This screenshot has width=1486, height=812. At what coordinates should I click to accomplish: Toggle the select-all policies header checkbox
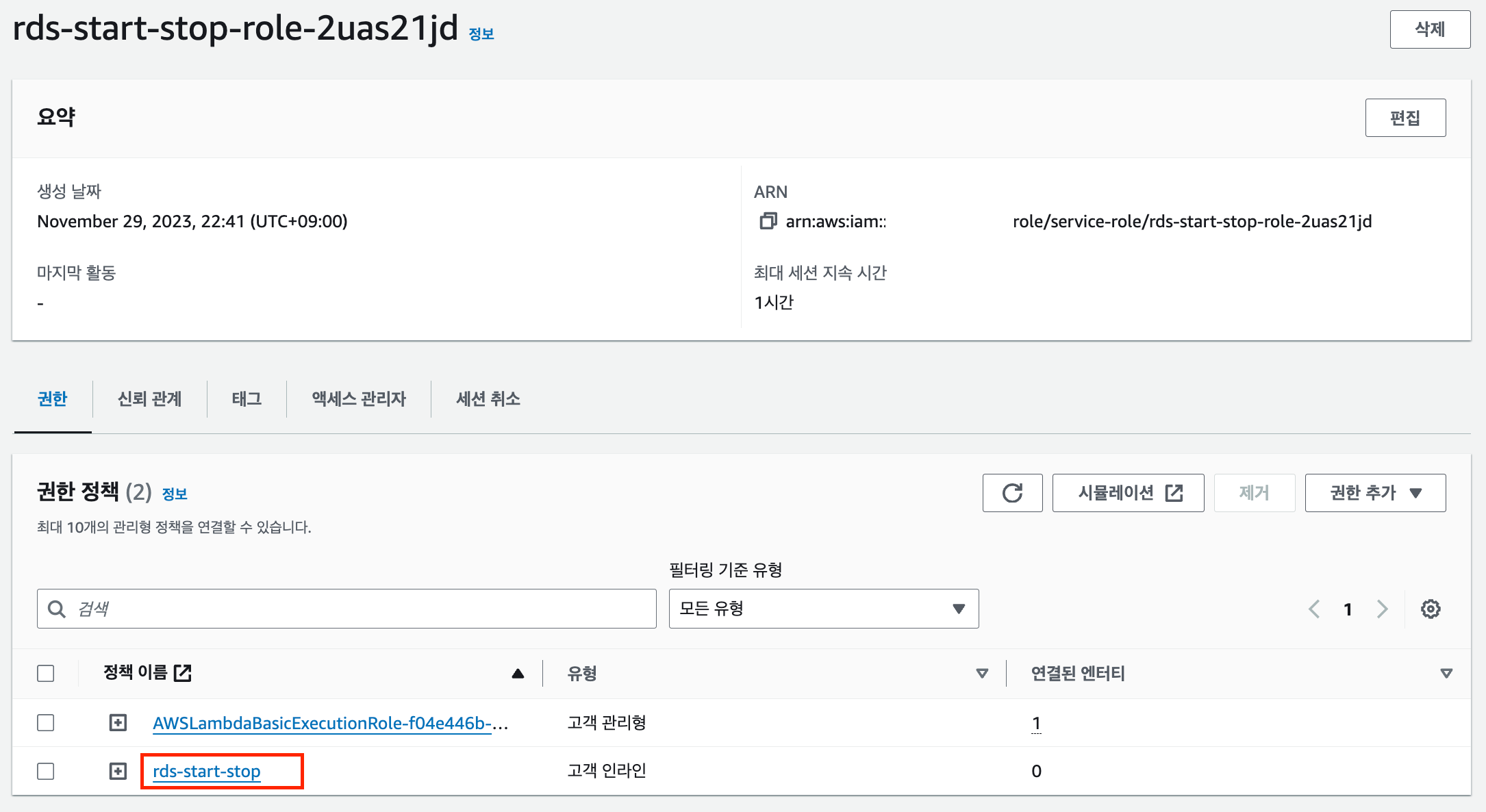point(46,674)
